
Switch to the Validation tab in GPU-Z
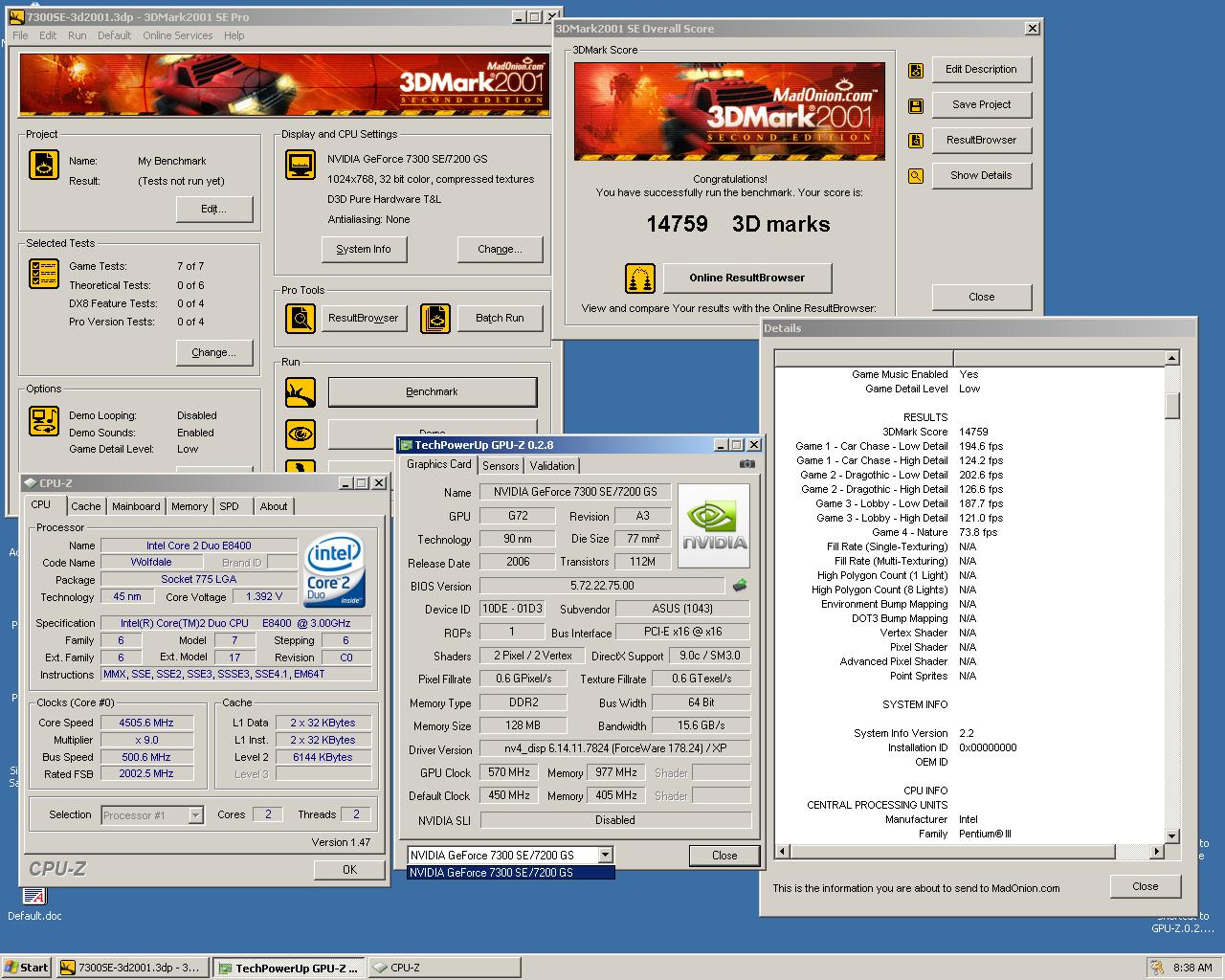point(552,466)
